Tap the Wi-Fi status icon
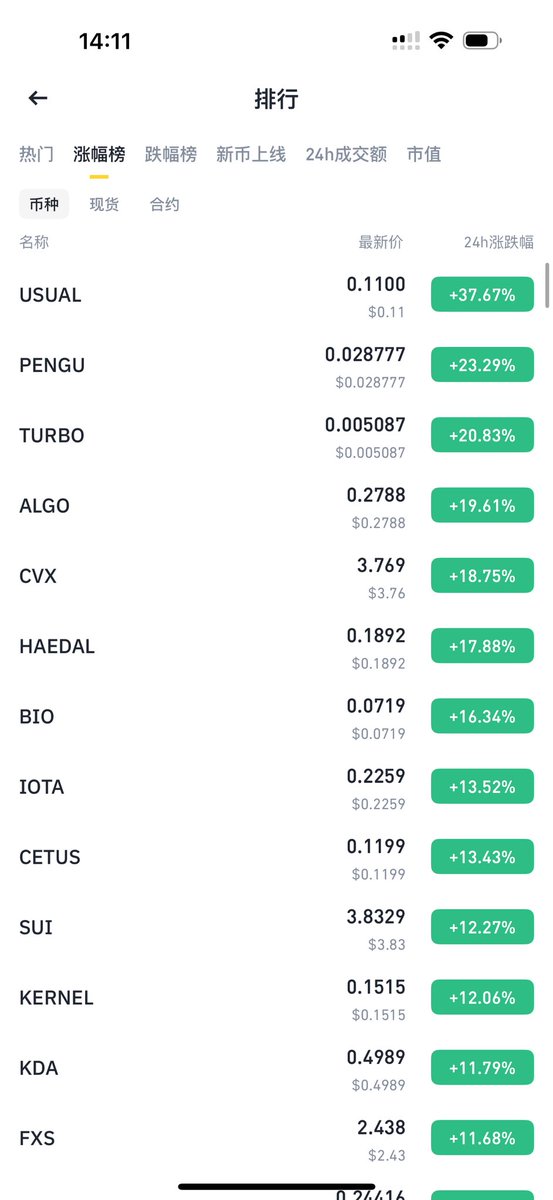Image resolution: width=553 pixels, height=1200 pixels. click(x=441, y=41)
